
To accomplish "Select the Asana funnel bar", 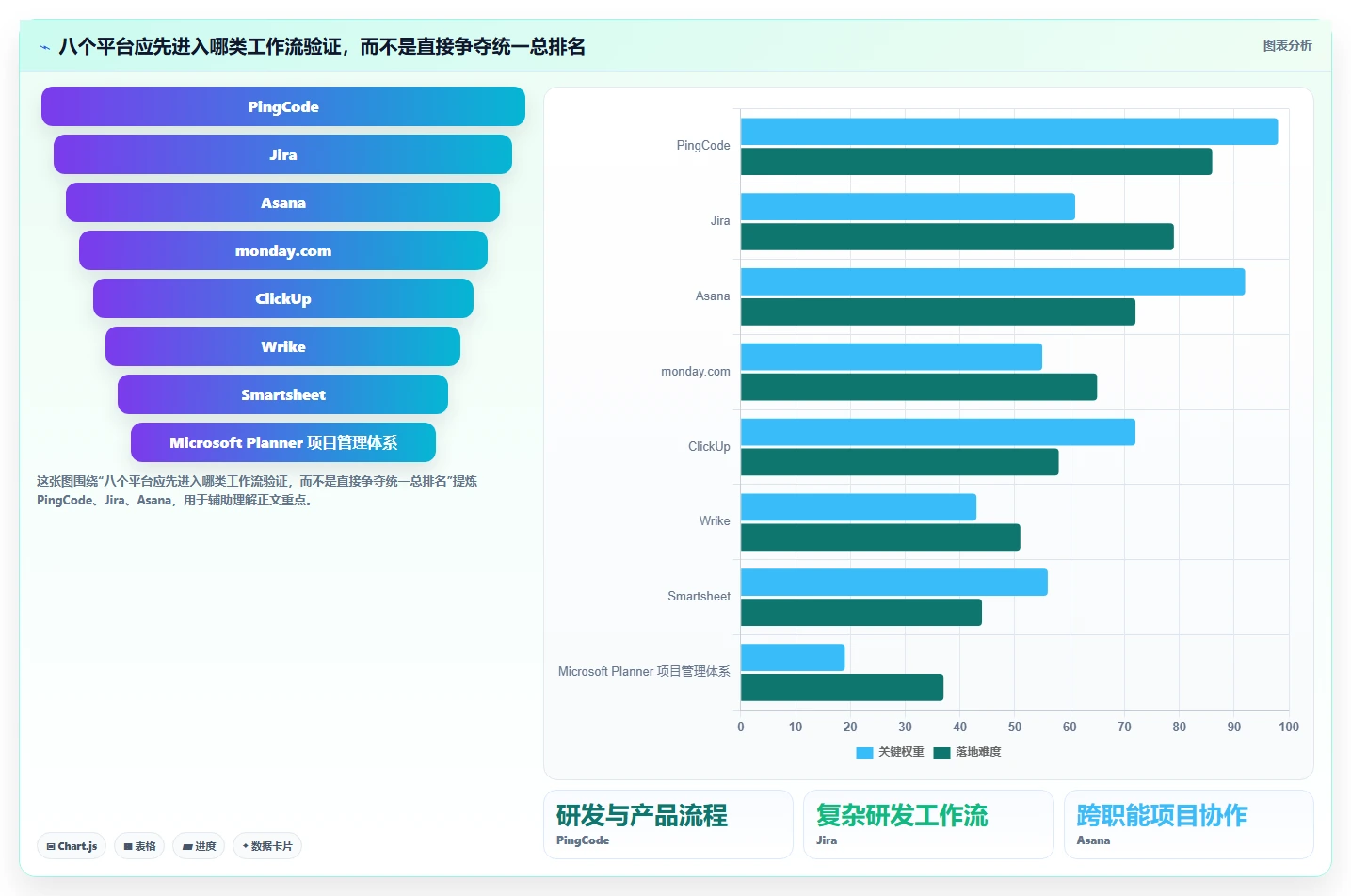I will pyautogui.click(x=283, y=202).
